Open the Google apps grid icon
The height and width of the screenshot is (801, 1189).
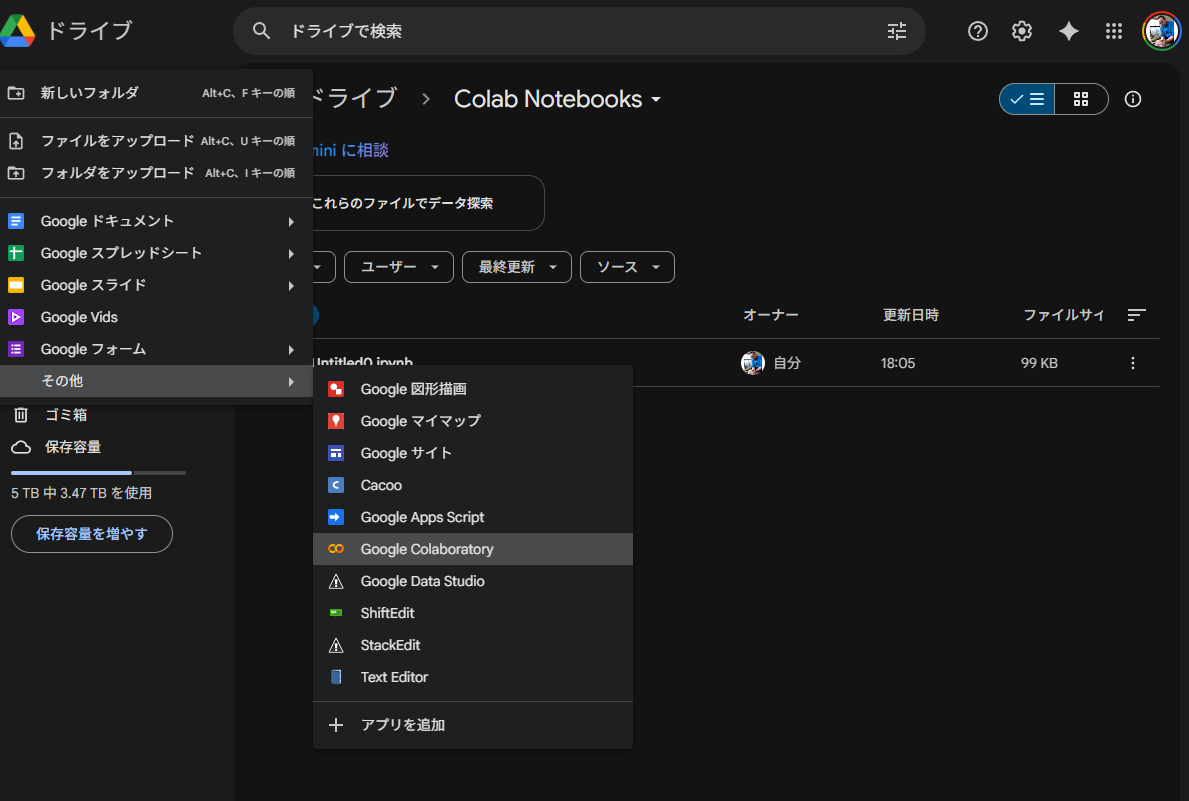[1114, 31]
